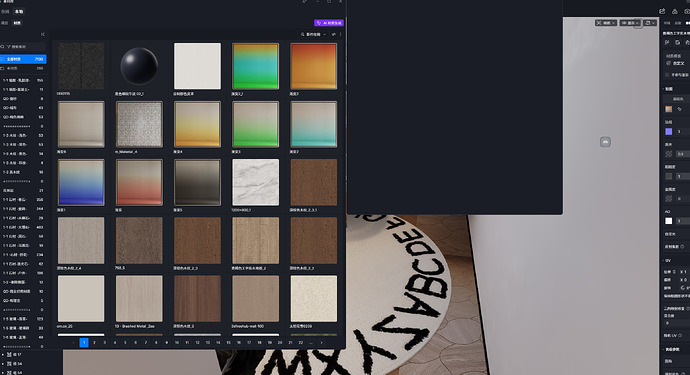The height and width of the screenshot is (375, 690).
Task: Select the highlighted all-materials category showing 7100
Action: pyautogui.click(x=23, y=59)
